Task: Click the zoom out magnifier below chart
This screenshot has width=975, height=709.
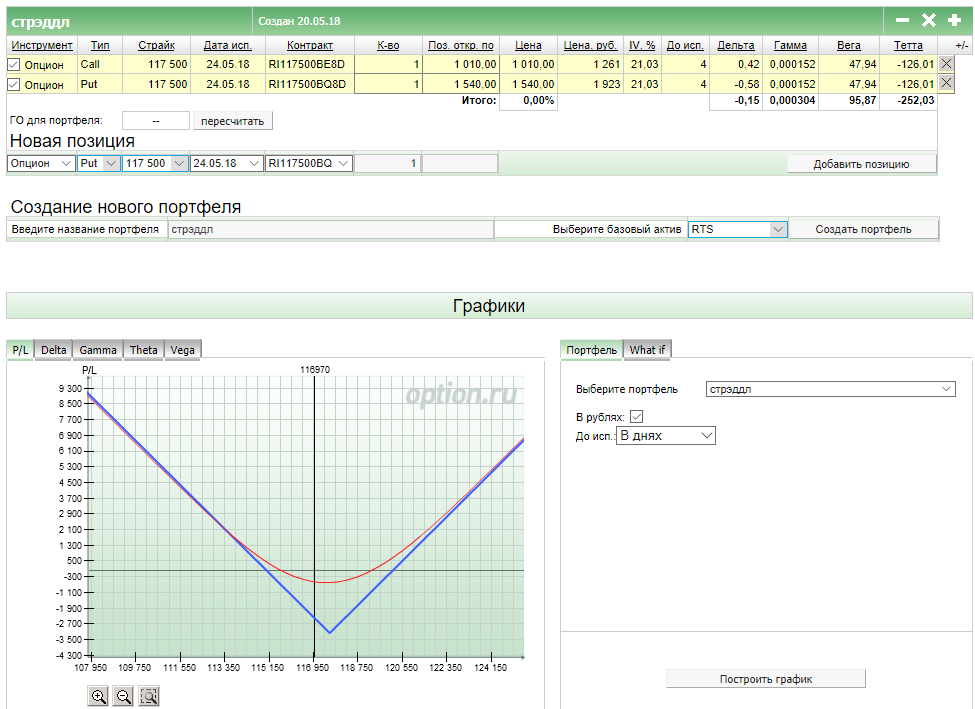Action: pyautogui.click(x=123, y=696)
